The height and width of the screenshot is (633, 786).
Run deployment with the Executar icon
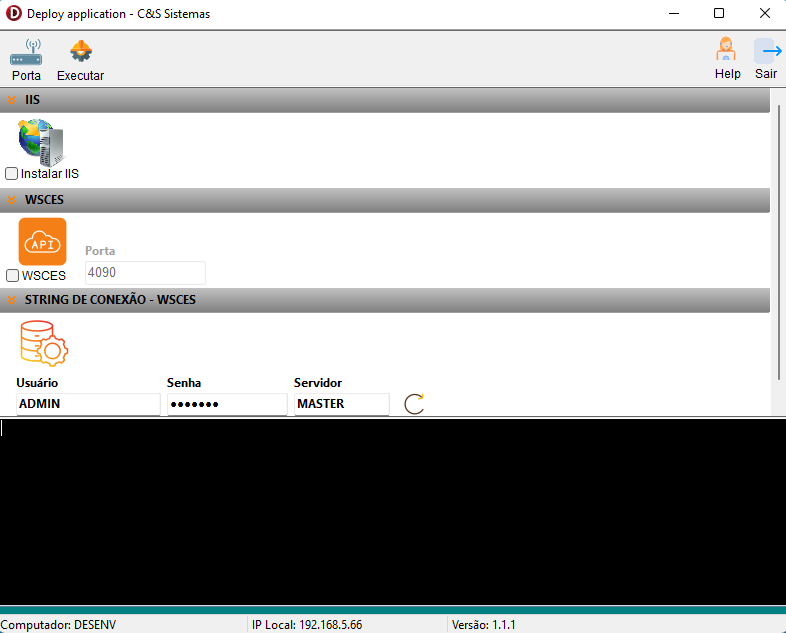click(81, 52)
